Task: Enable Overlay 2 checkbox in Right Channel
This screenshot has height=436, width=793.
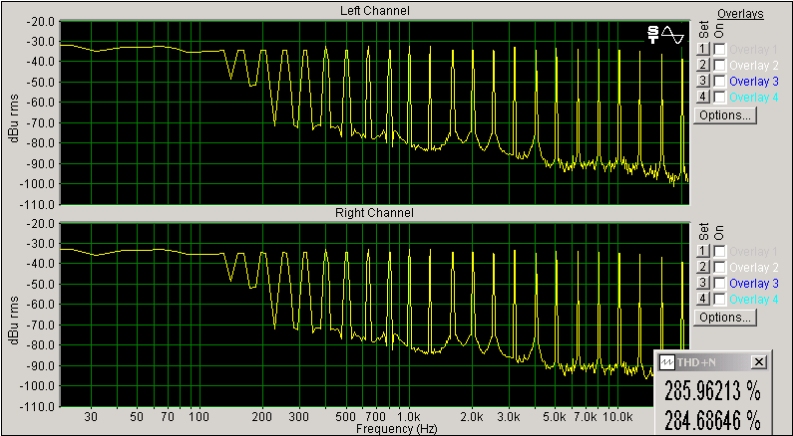Action: [x=719, y=268]
